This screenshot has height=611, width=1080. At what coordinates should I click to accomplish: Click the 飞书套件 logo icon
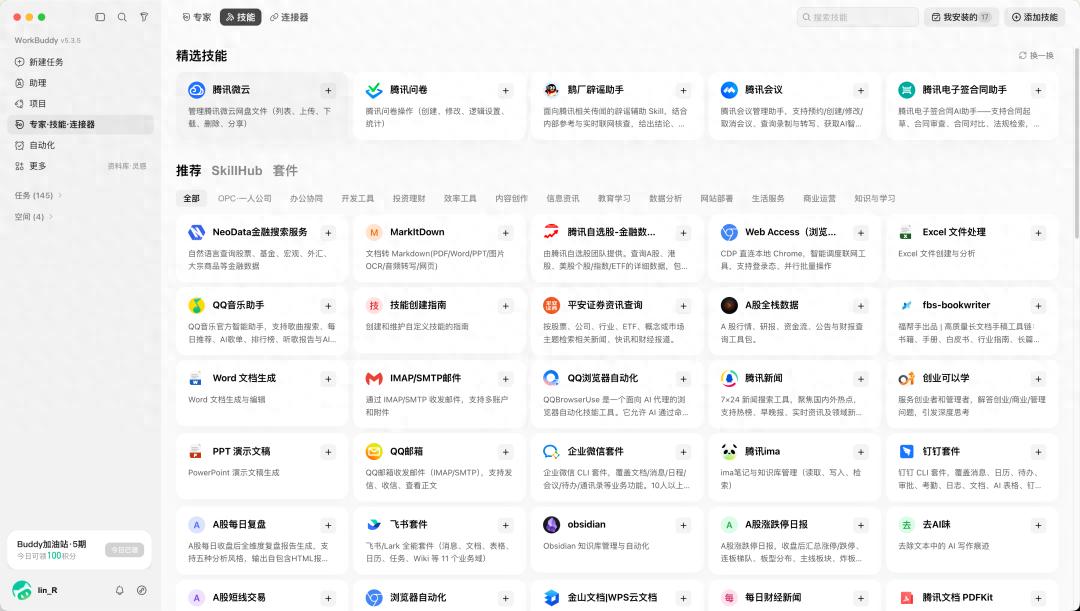374,524
